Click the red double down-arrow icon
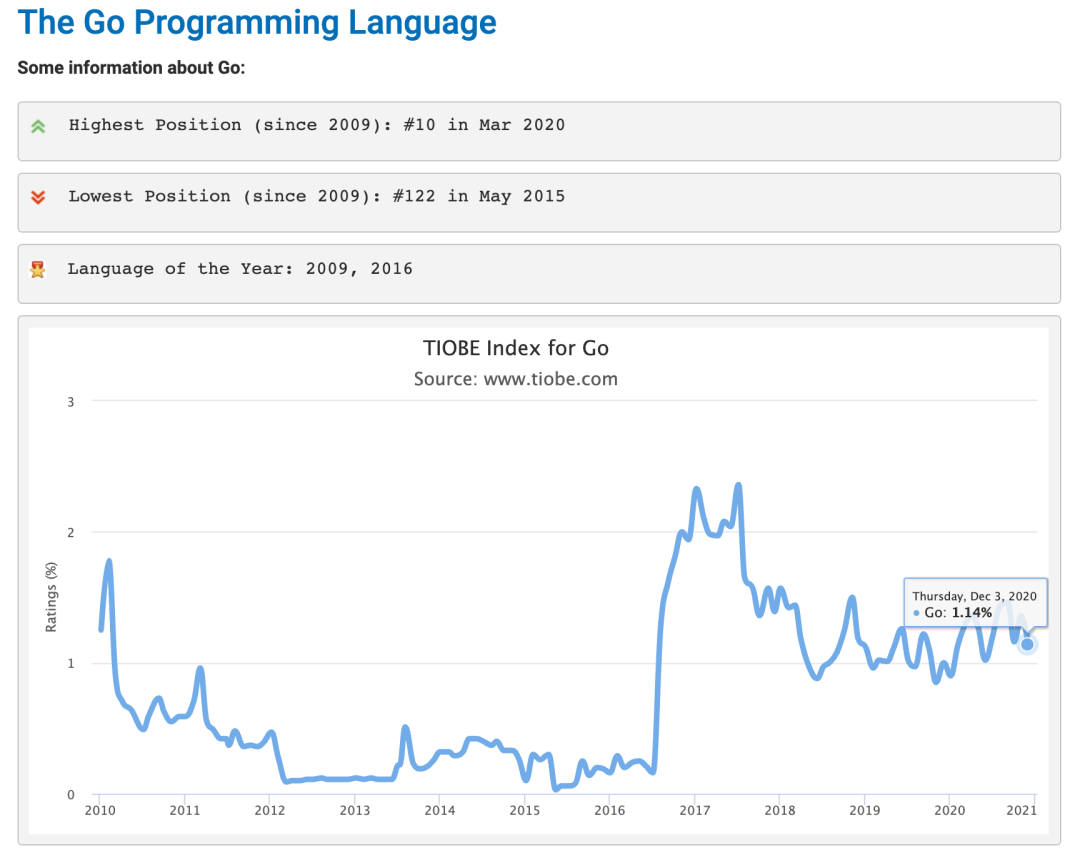Viewport: 1080px width, 858px height. (x=38, y=197)
